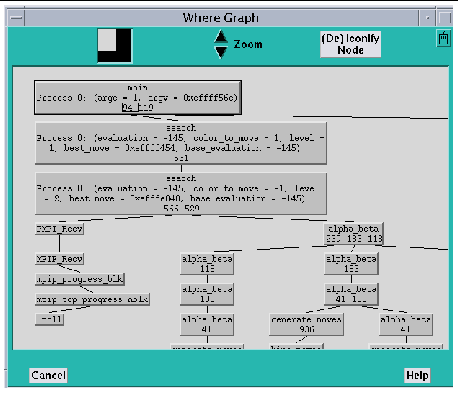Click the Zoom label

[248, 44]
